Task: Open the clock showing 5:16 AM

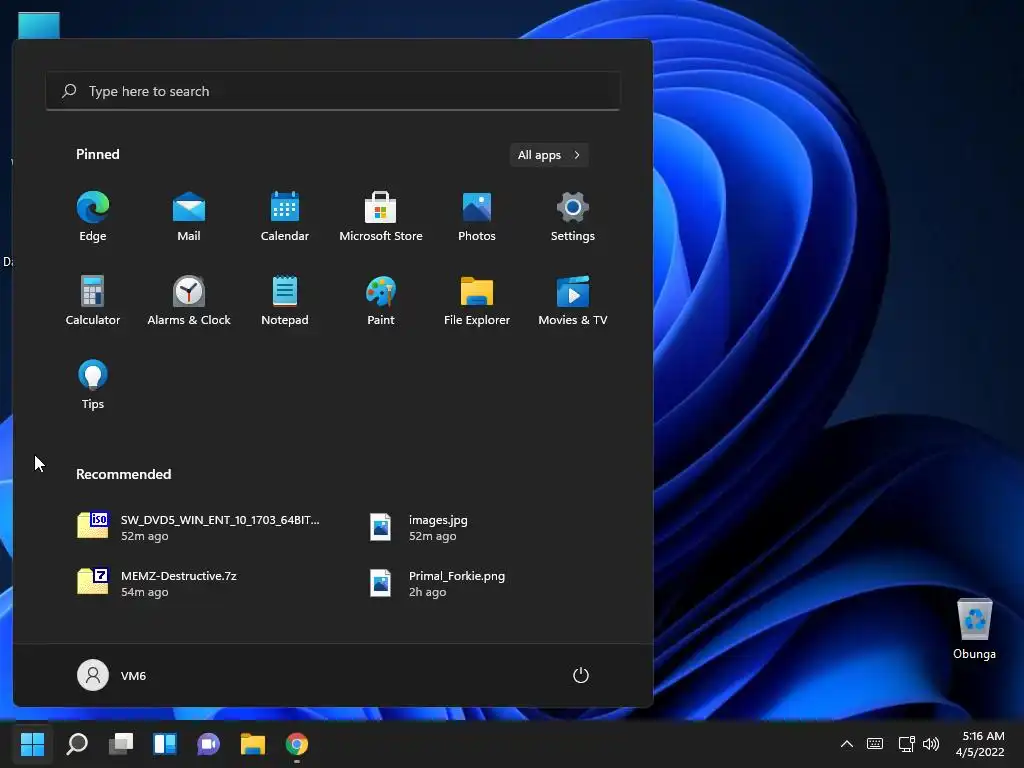Action: tap(980, 744)
